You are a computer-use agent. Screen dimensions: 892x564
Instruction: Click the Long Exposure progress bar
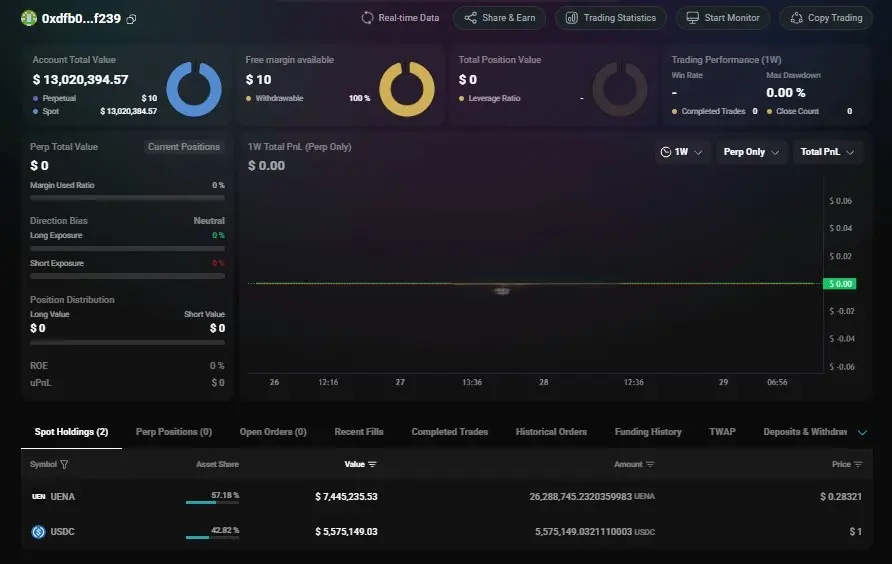[x=127, y=249]
